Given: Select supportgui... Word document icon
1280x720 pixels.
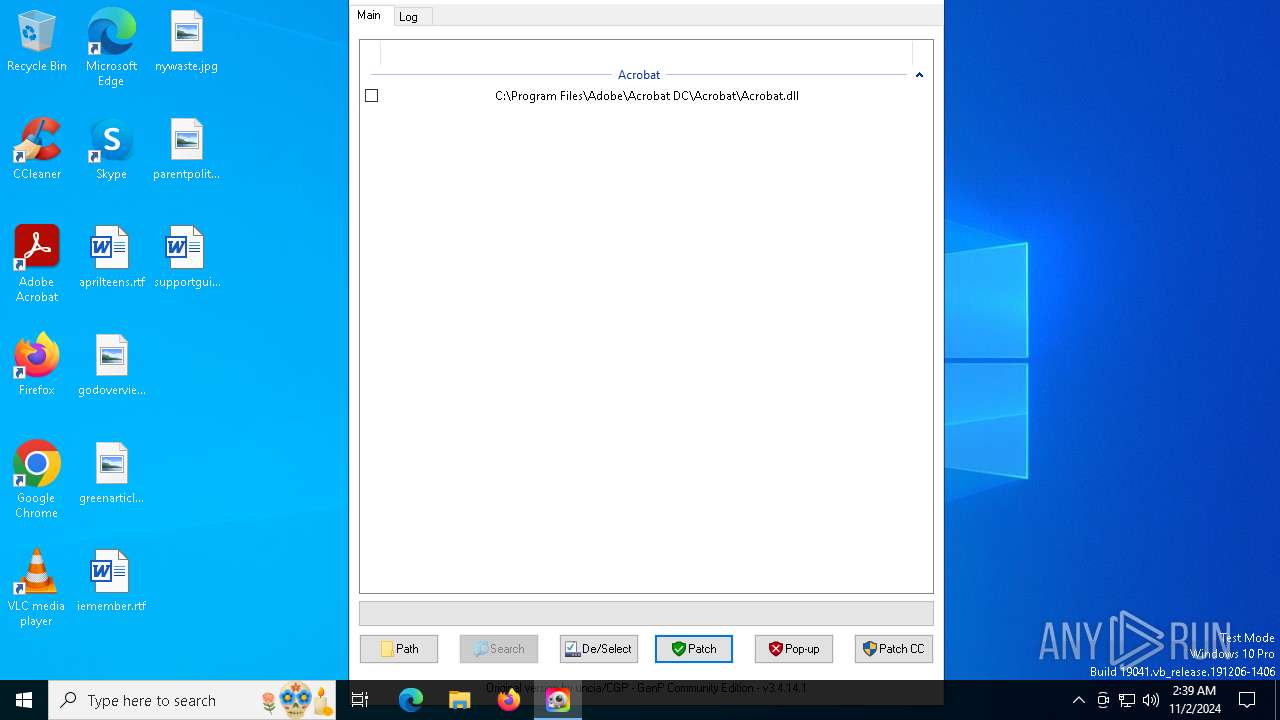Looking at the screenshot, I should [186, 258].
